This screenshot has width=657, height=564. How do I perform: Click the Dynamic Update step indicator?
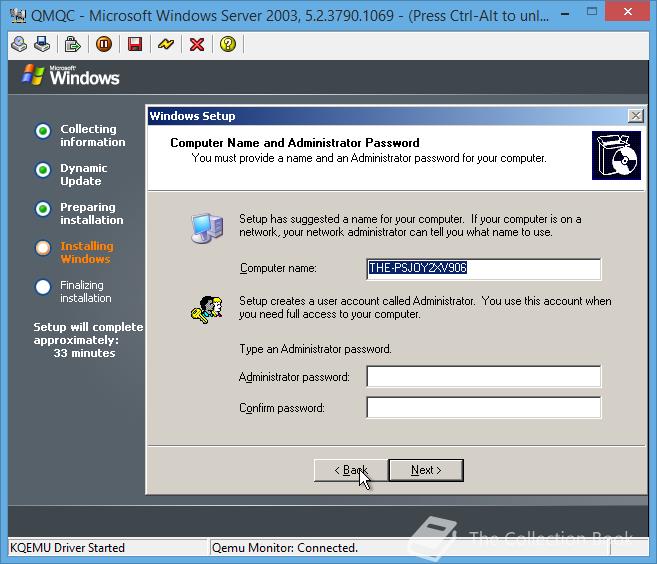(43, 170)
